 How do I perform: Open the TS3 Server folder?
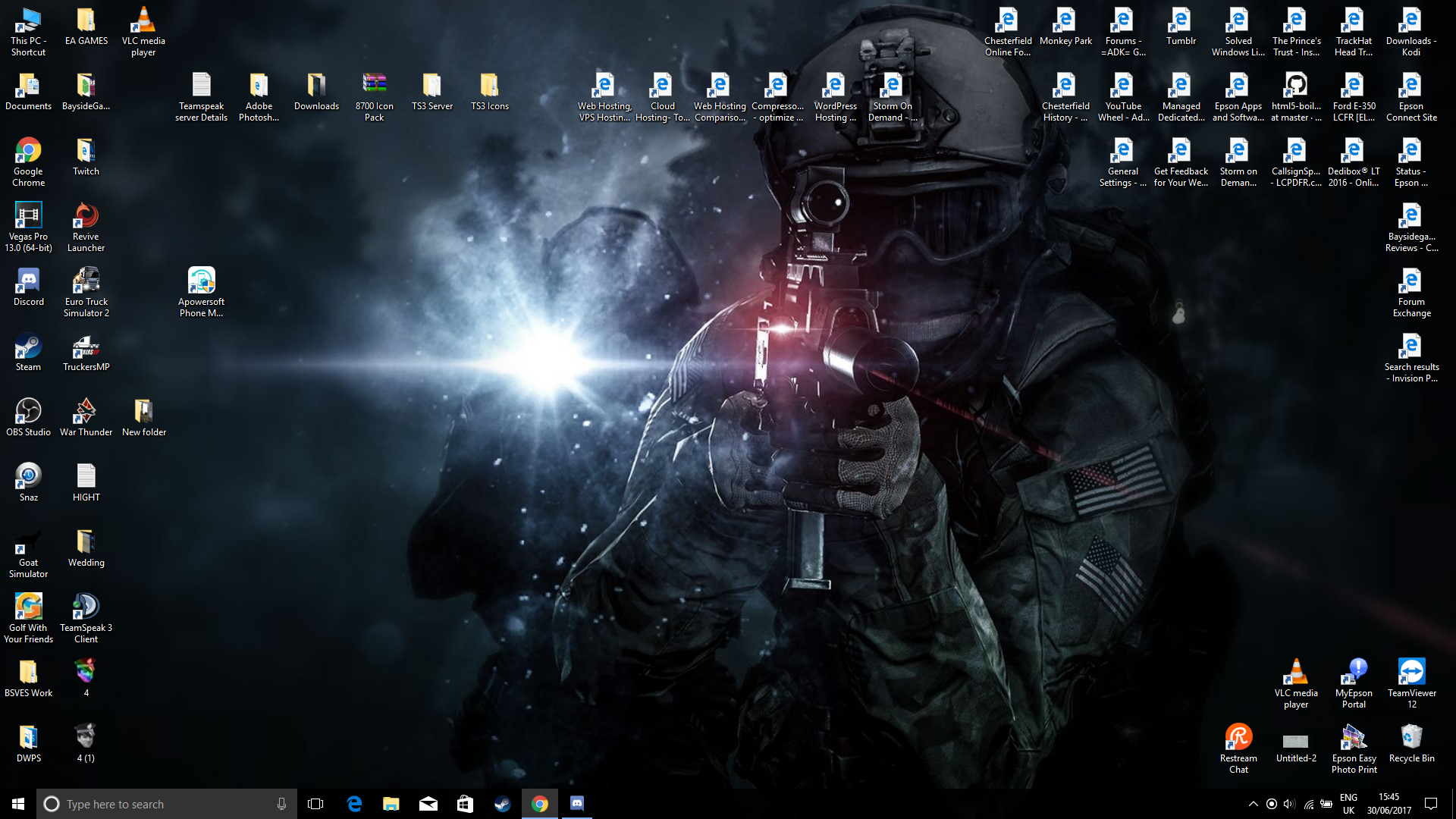pyautogui.click(x=431, y=91)
